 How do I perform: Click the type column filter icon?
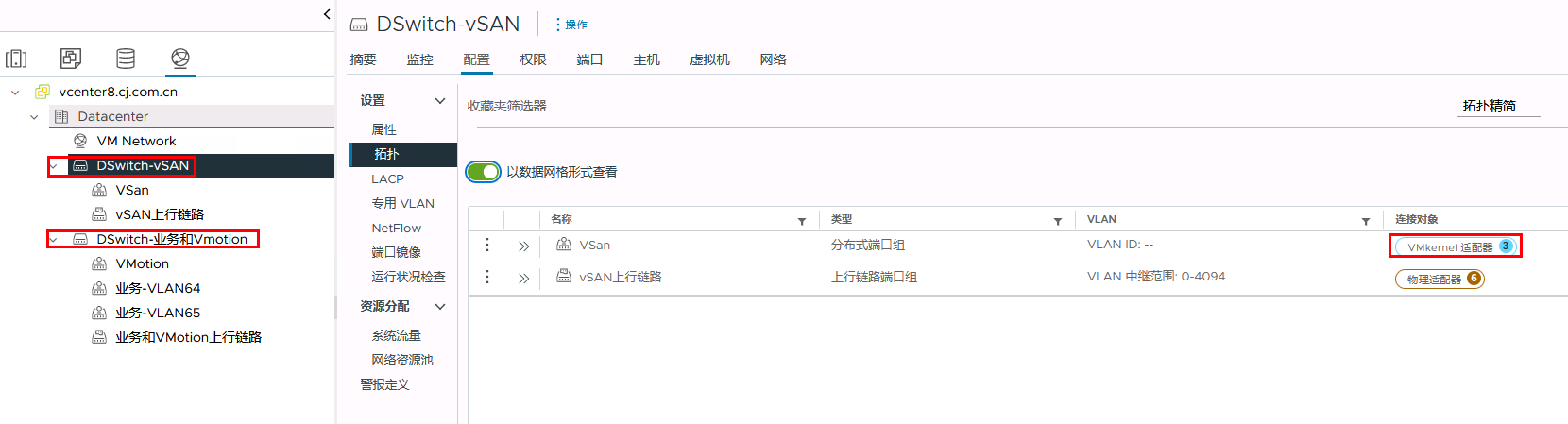click(x=1058, y=221)
